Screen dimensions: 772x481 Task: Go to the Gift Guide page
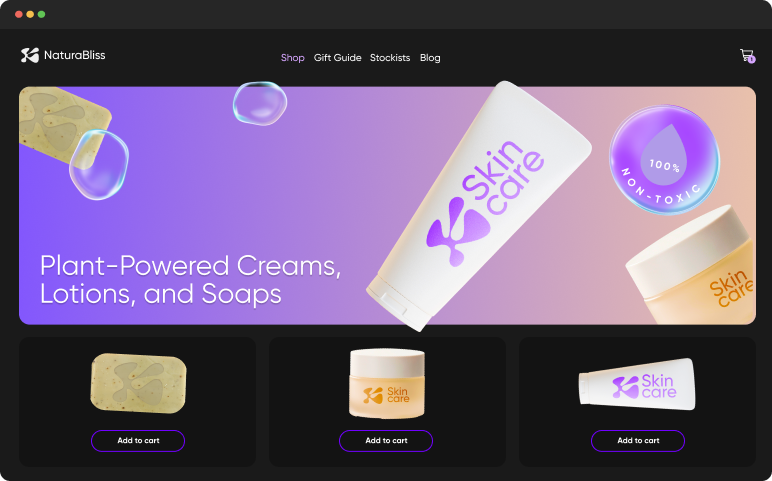pos(337,58)
